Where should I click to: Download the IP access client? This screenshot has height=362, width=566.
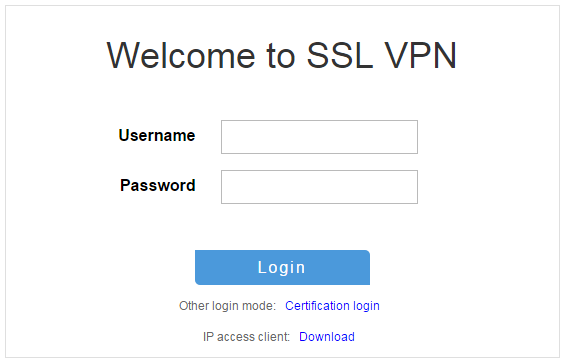[327, 337]
